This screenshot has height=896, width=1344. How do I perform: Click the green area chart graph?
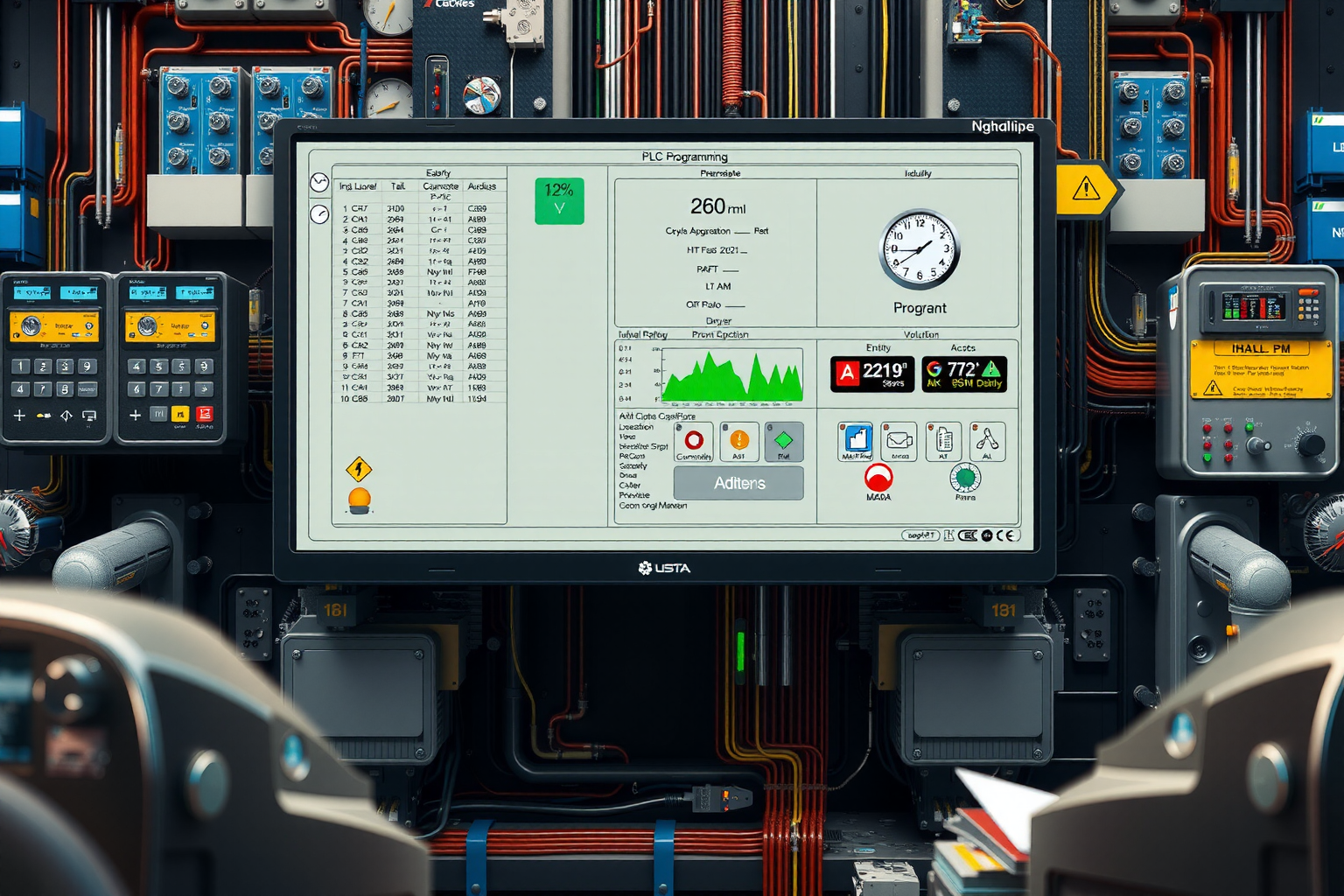coord(731,376)
